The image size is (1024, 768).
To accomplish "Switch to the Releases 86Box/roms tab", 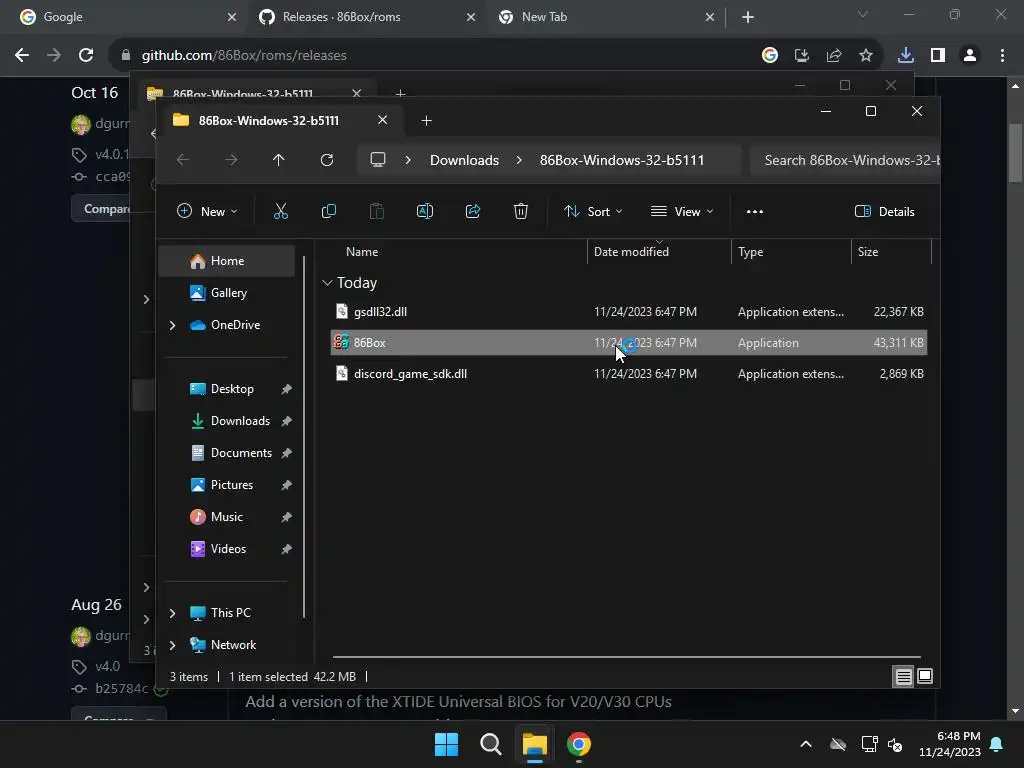I will pos(367,17).
